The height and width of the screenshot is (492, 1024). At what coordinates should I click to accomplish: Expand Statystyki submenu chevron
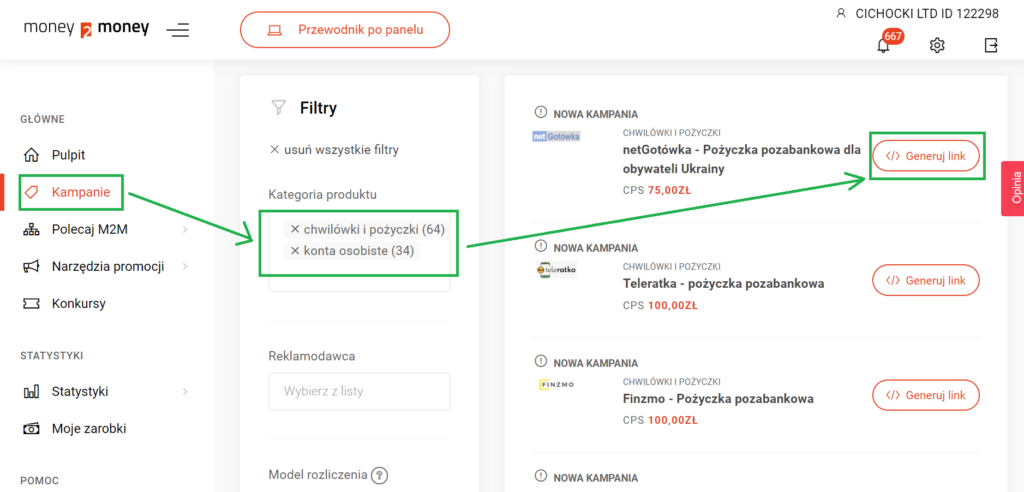click(185, 391)
